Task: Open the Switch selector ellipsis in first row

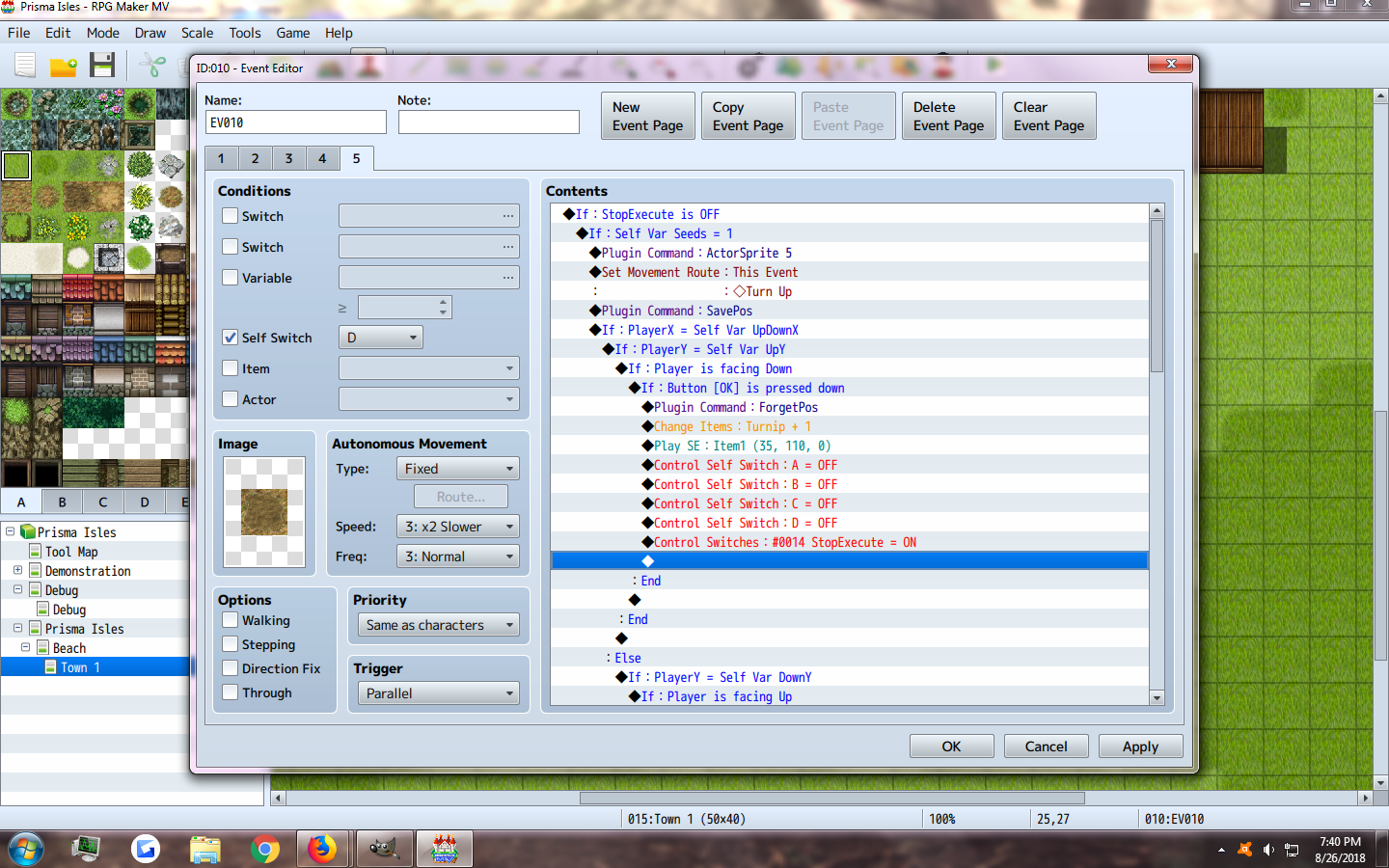Action: (508, 216)
